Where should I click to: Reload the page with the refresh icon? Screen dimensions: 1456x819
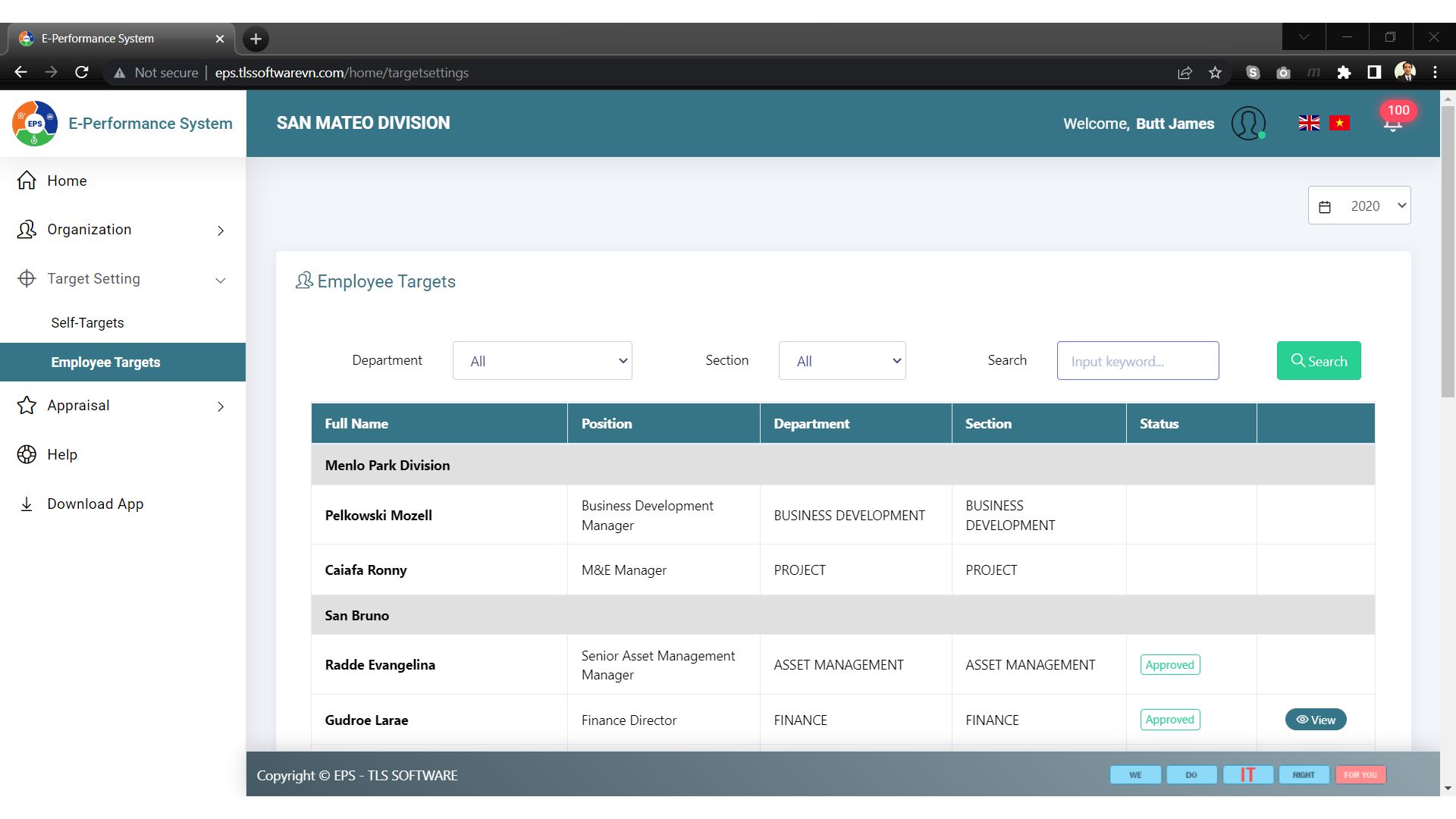(82, 73)
